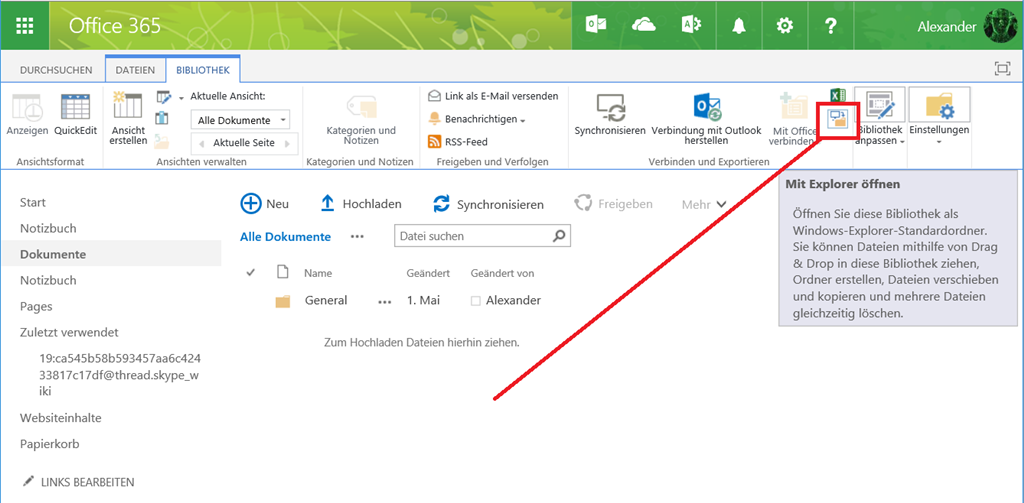The width and height of the screenshot is (1024, 503).
Task: Click the modify view pencil icon
Action: (165, 98)
